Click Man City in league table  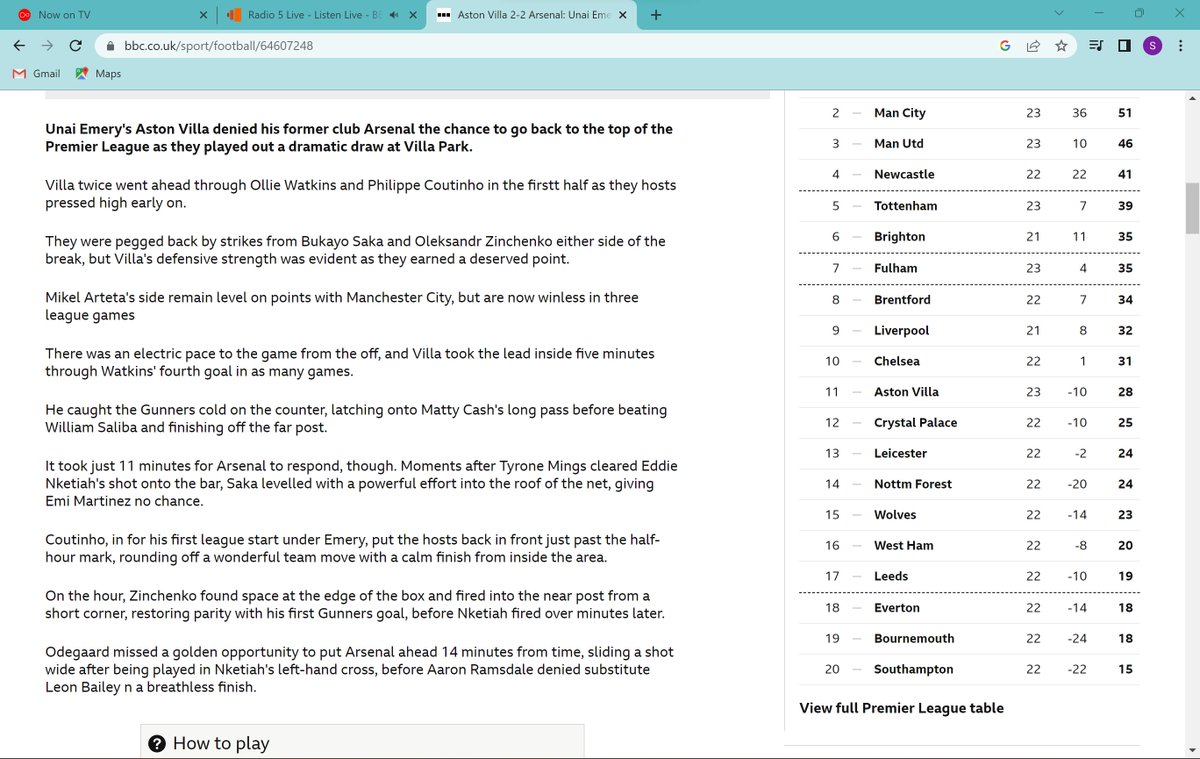pyautogui.click(x=900, y=113)
